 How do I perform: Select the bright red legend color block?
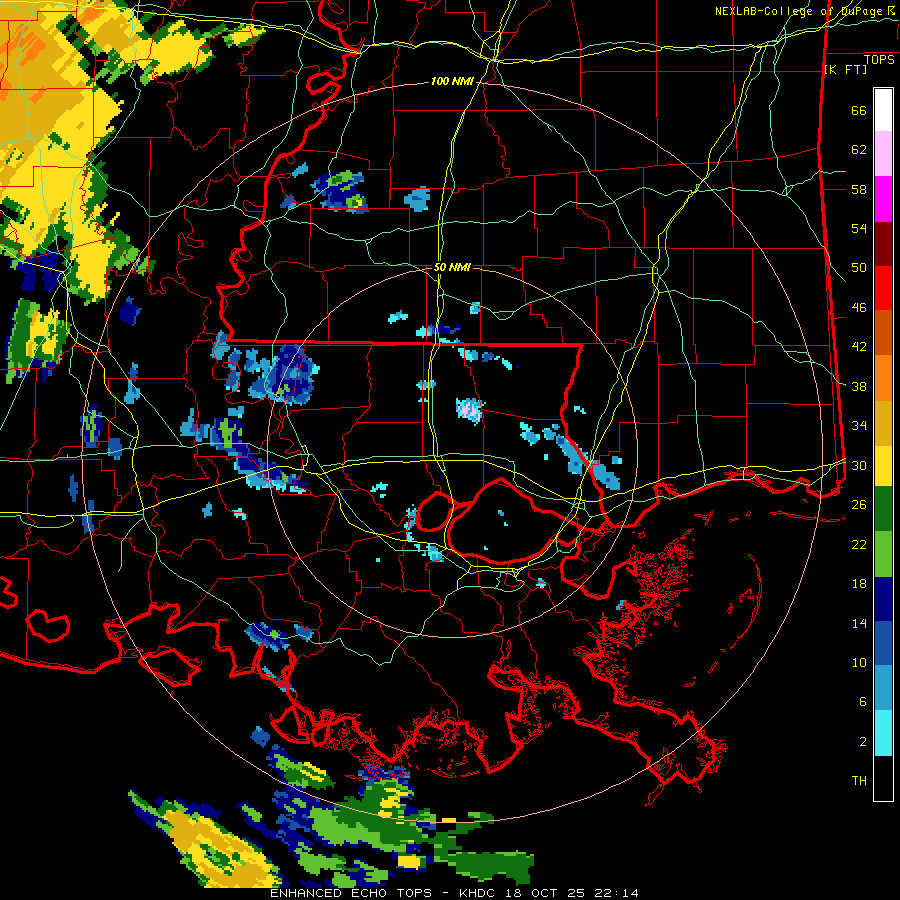883,288
